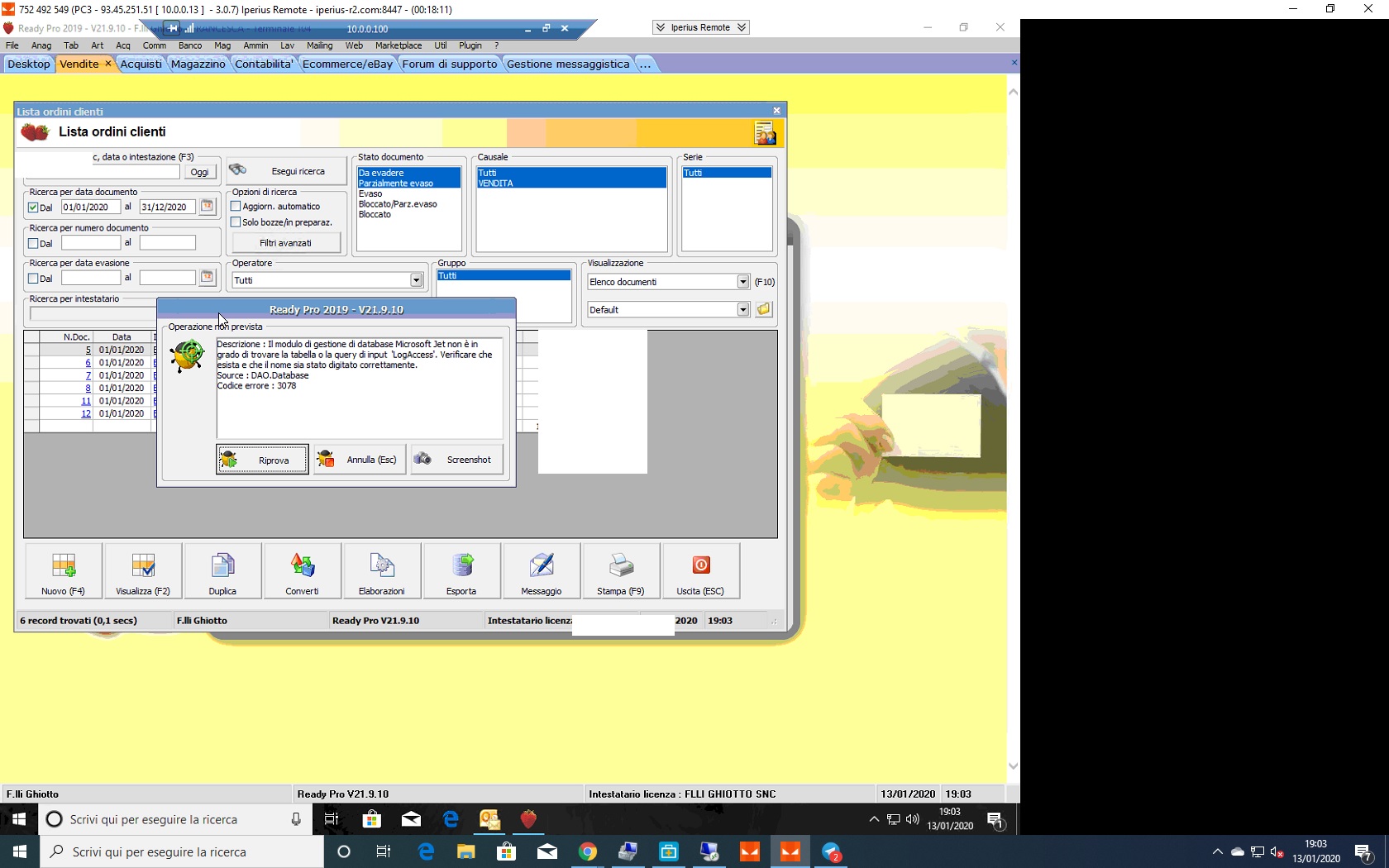Open local Windows Start button
This screenshot has height=868, width=1389.
point(20,851)
